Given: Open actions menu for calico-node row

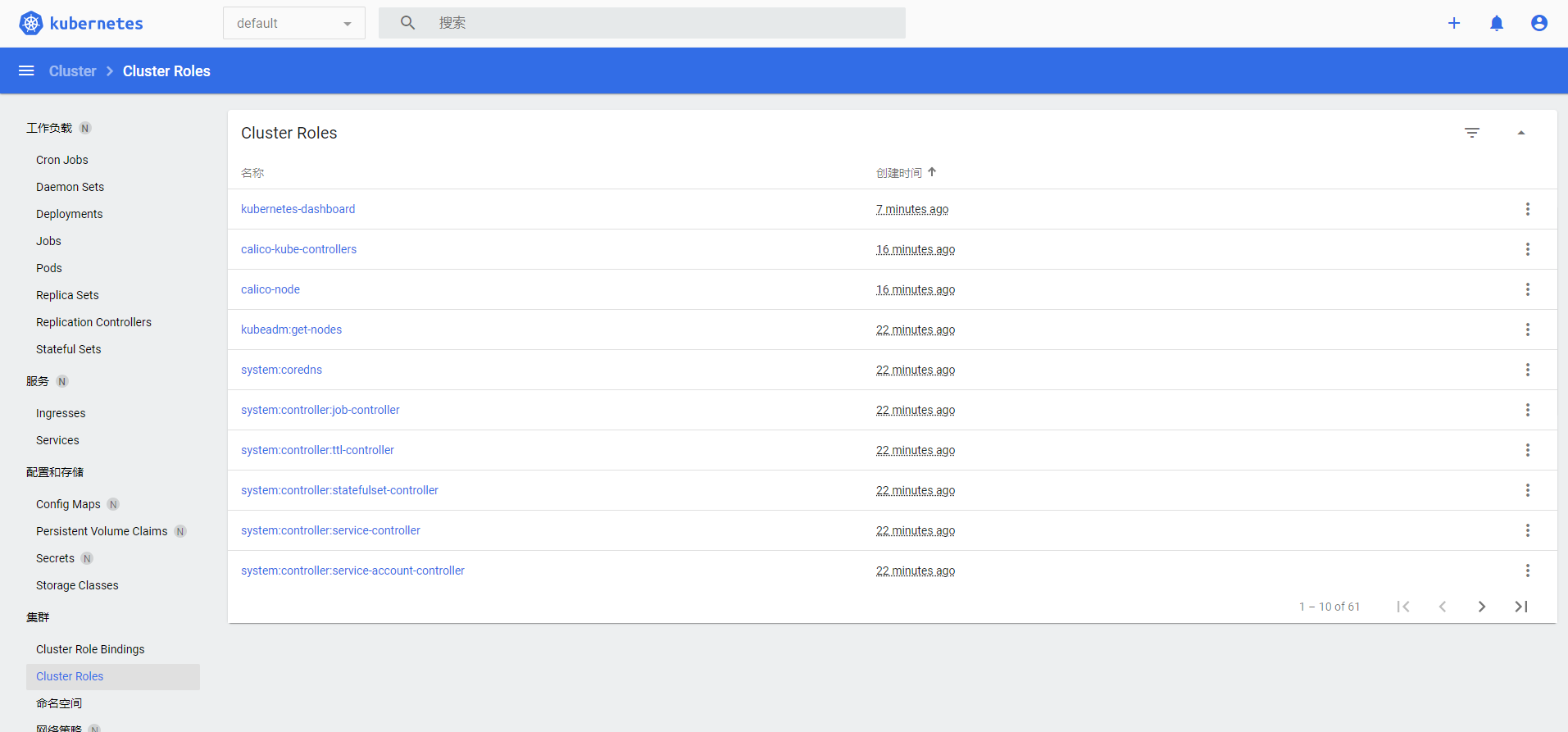Looking at the screenshot, I should 1528,289.
